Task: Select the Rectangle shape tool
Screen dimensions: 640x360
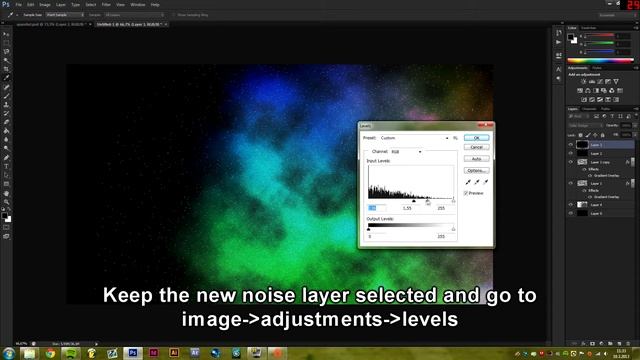Action: click(x=6, y=184)
